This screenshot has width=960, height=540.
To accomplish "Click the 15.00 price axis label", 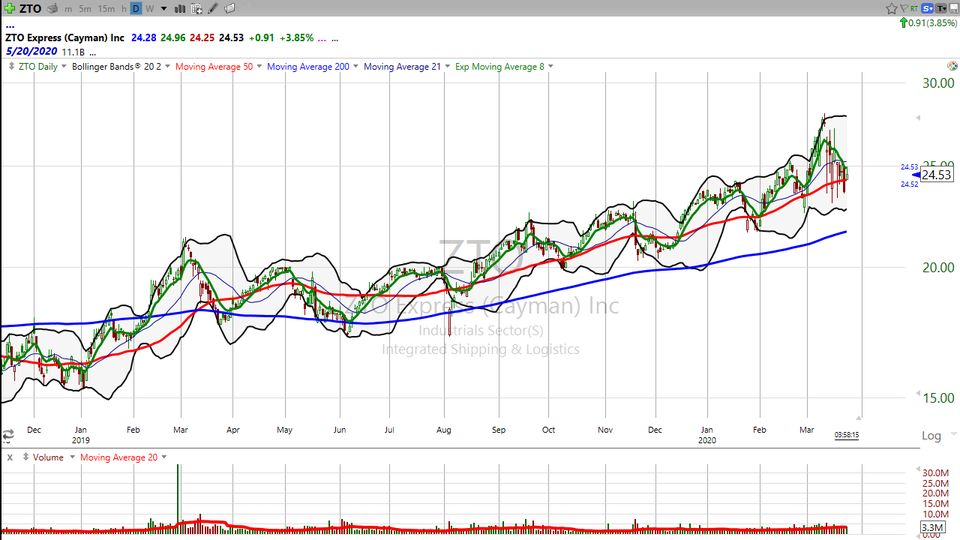I will coord(938,398).
